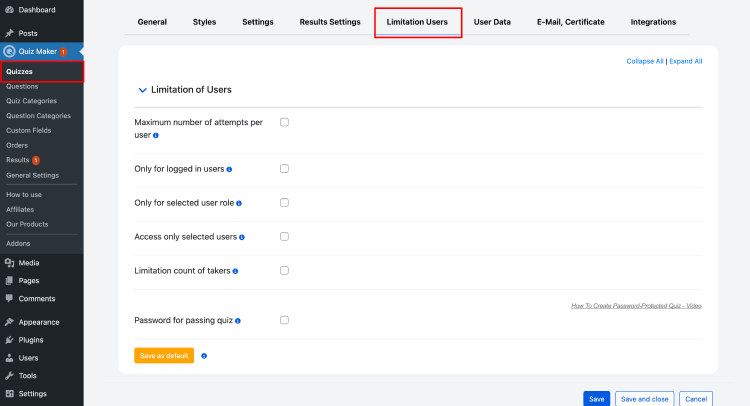The height and width of the screenshot is (406, 750).
Task: Open the Integrations tab
Action: point(653,22)
